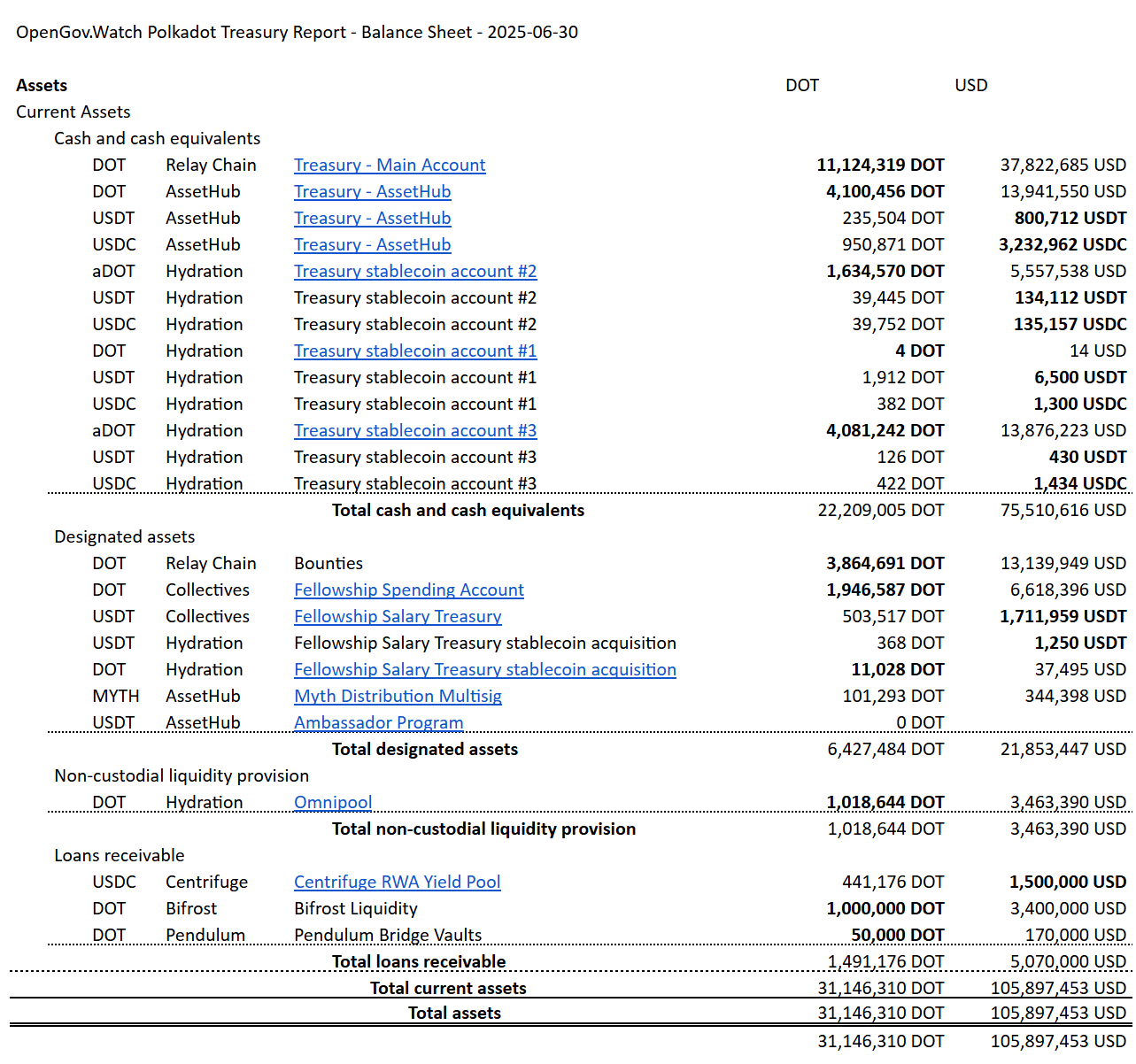Open Treasury - AssetHub link in the DOT row
Screen dimensions: 1136x1064
point(373,191)
